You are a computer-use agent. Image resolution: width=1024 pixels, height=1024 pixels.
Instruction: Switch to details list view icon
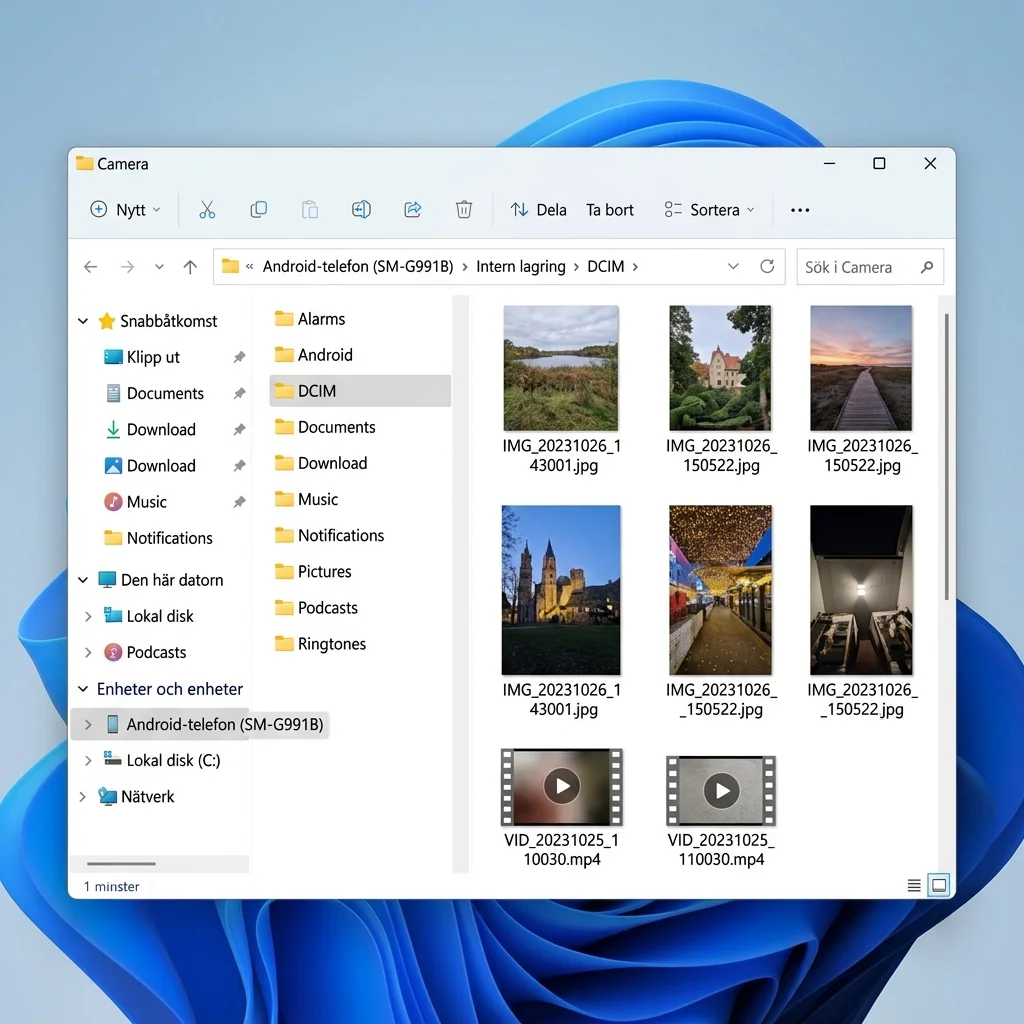pyautogui.click(x=914, y=885)
